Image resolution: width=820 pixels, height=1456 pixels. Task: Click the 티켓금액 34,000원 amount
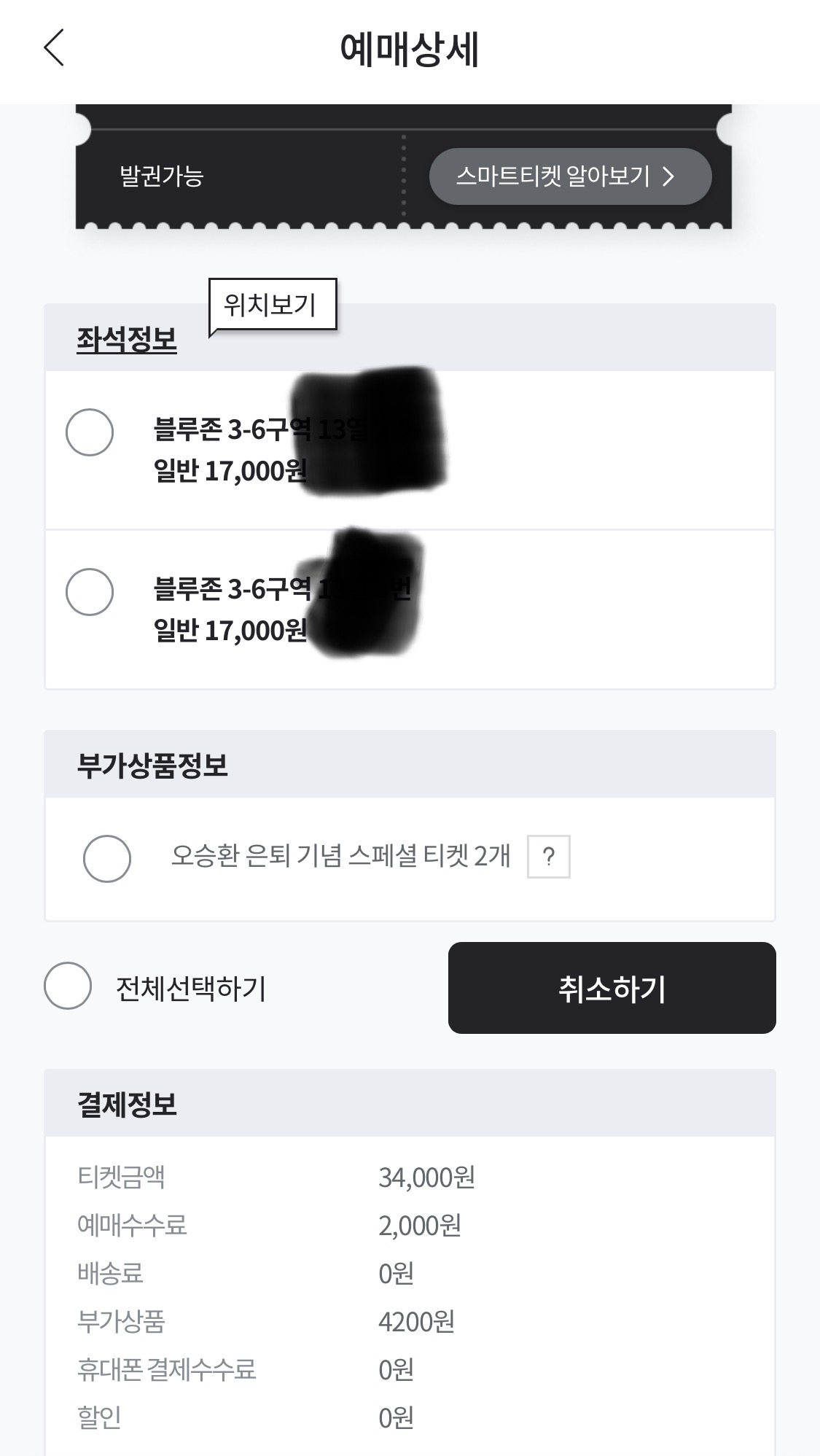click(x=426, y=1177)
